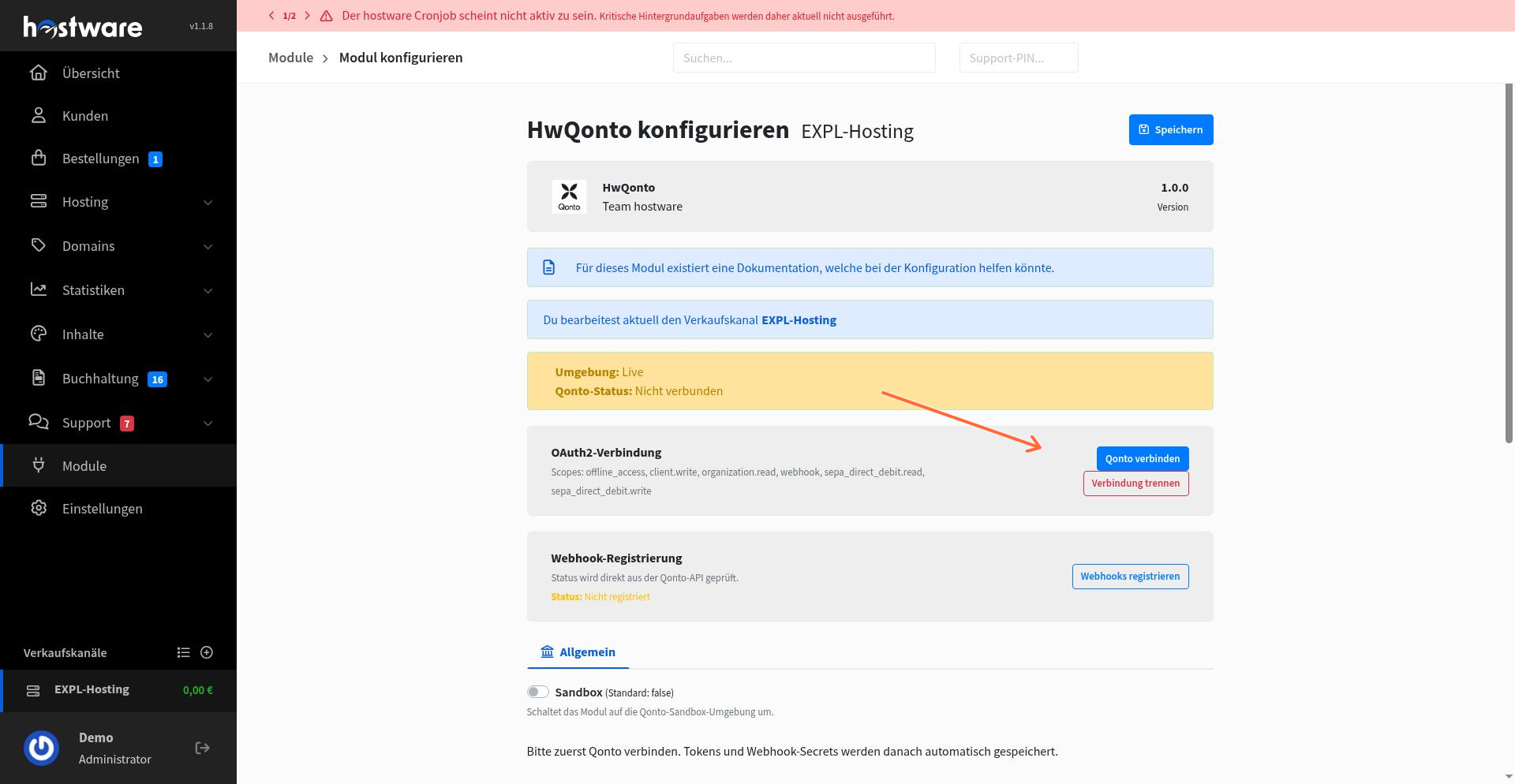Go to previous alert notification
Screen dimensions: 1515x784
coord(271,16)
